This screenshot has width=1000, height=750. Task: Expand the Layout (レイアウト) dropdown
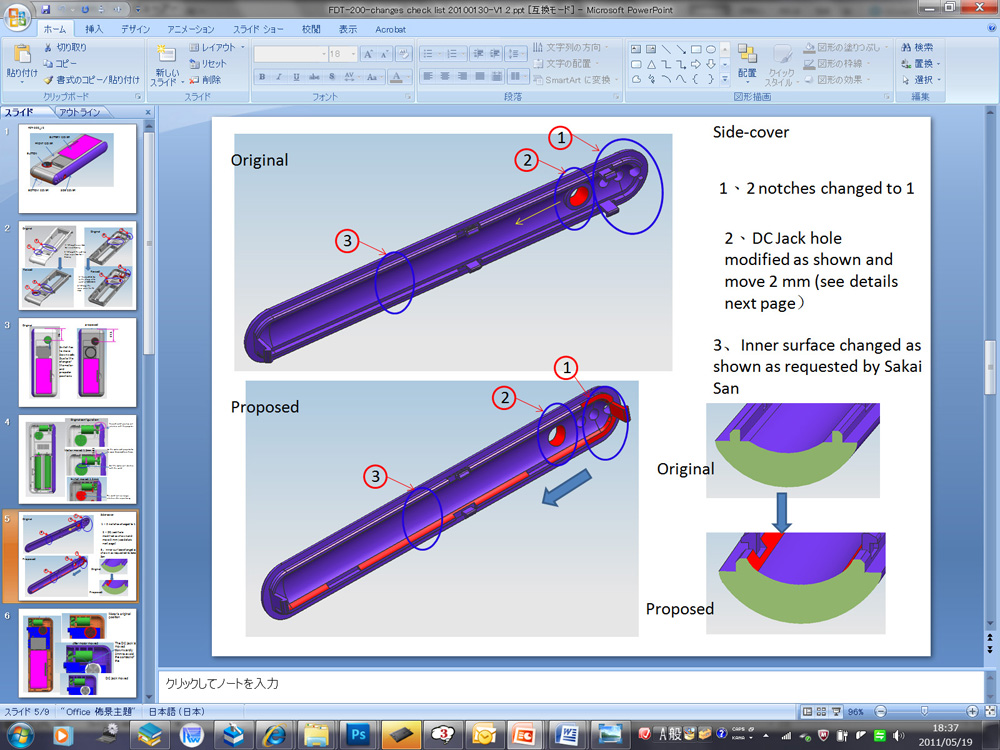click(x=242, y=47)
